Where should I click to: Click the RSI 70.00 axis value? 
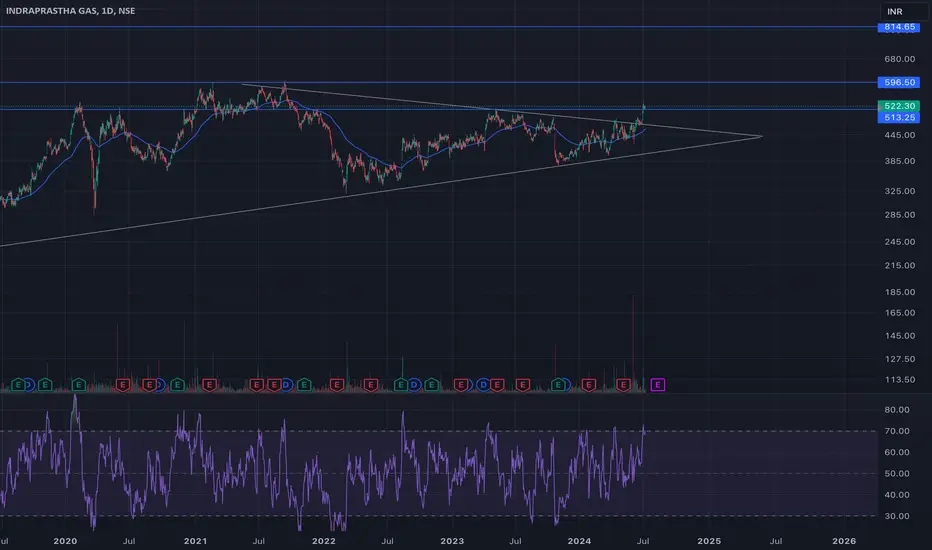897,431
